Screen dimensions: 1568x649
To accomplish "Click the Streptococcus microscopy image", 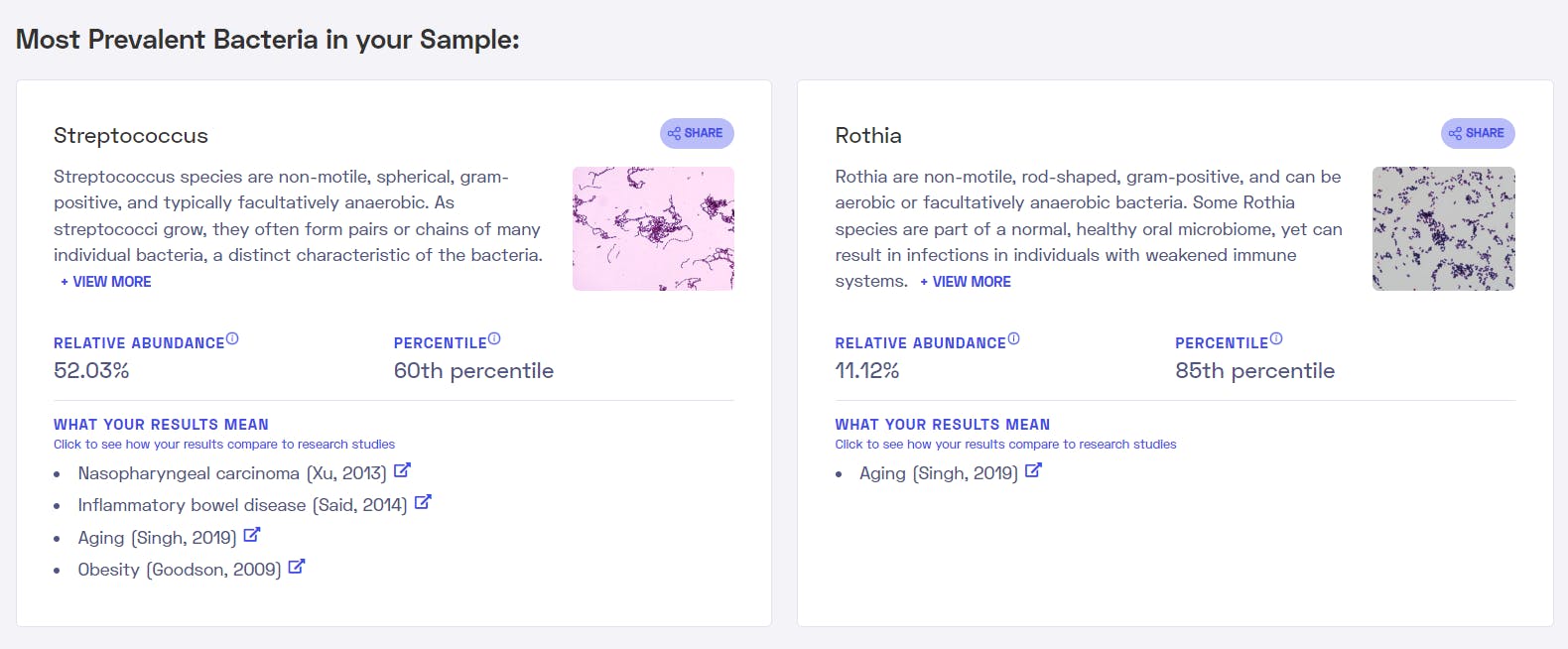I will [x=653, y=228].
